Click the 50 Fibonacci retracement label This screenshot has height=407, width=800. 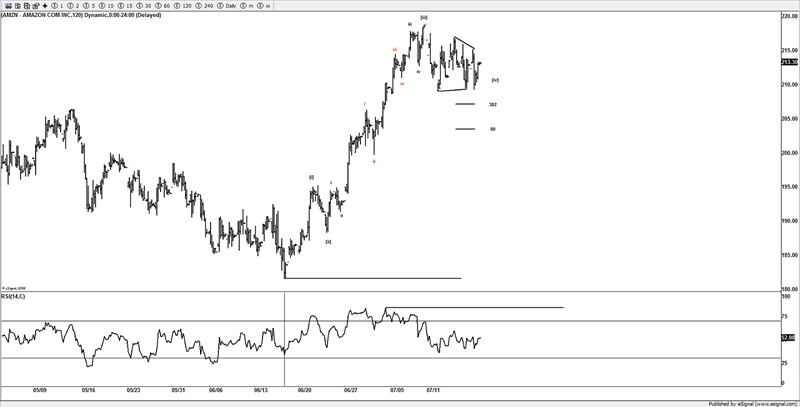coord(493,130)
